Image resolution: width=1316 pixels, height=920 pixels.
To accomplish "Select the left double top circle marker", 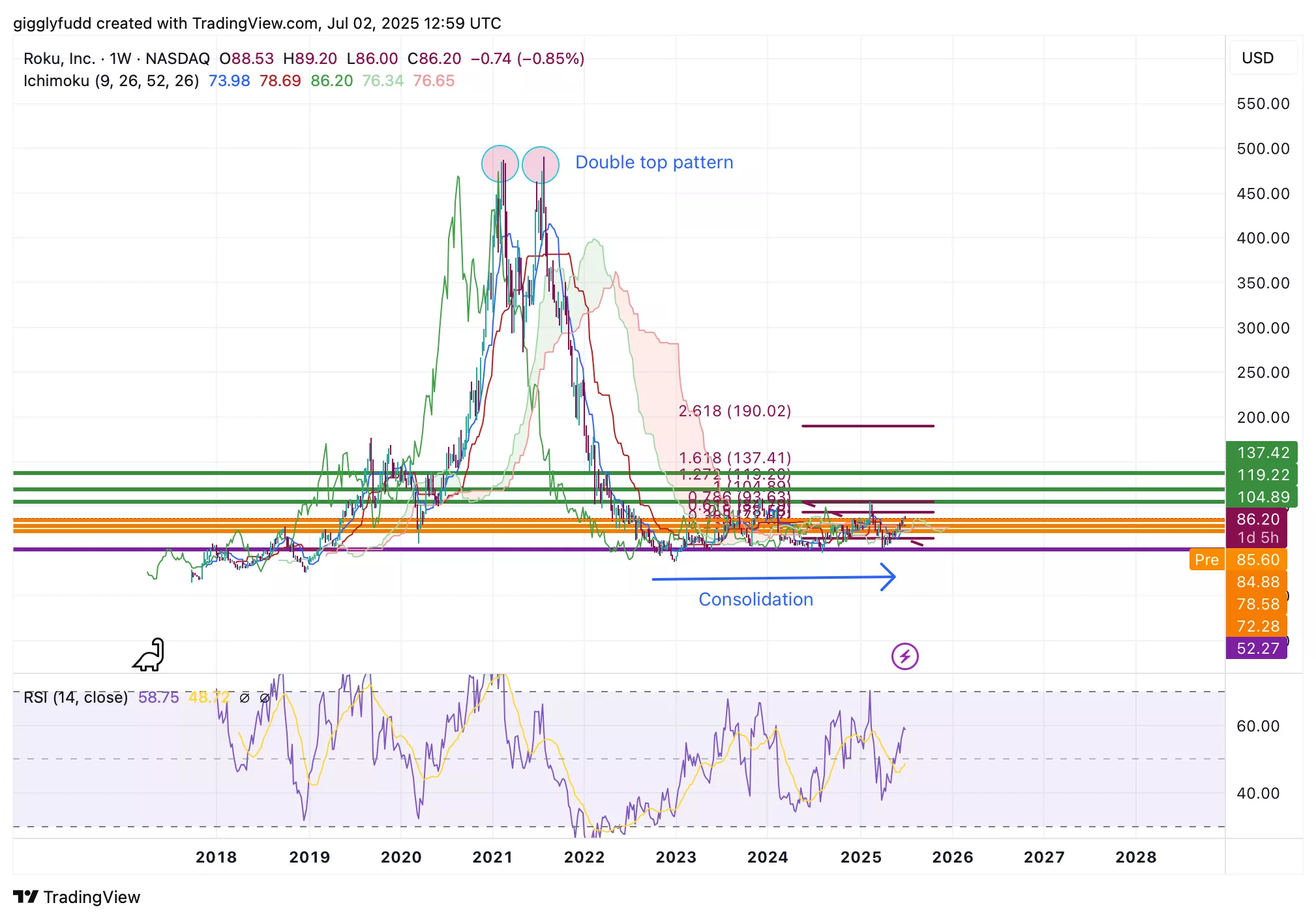I will click(500, 163).
